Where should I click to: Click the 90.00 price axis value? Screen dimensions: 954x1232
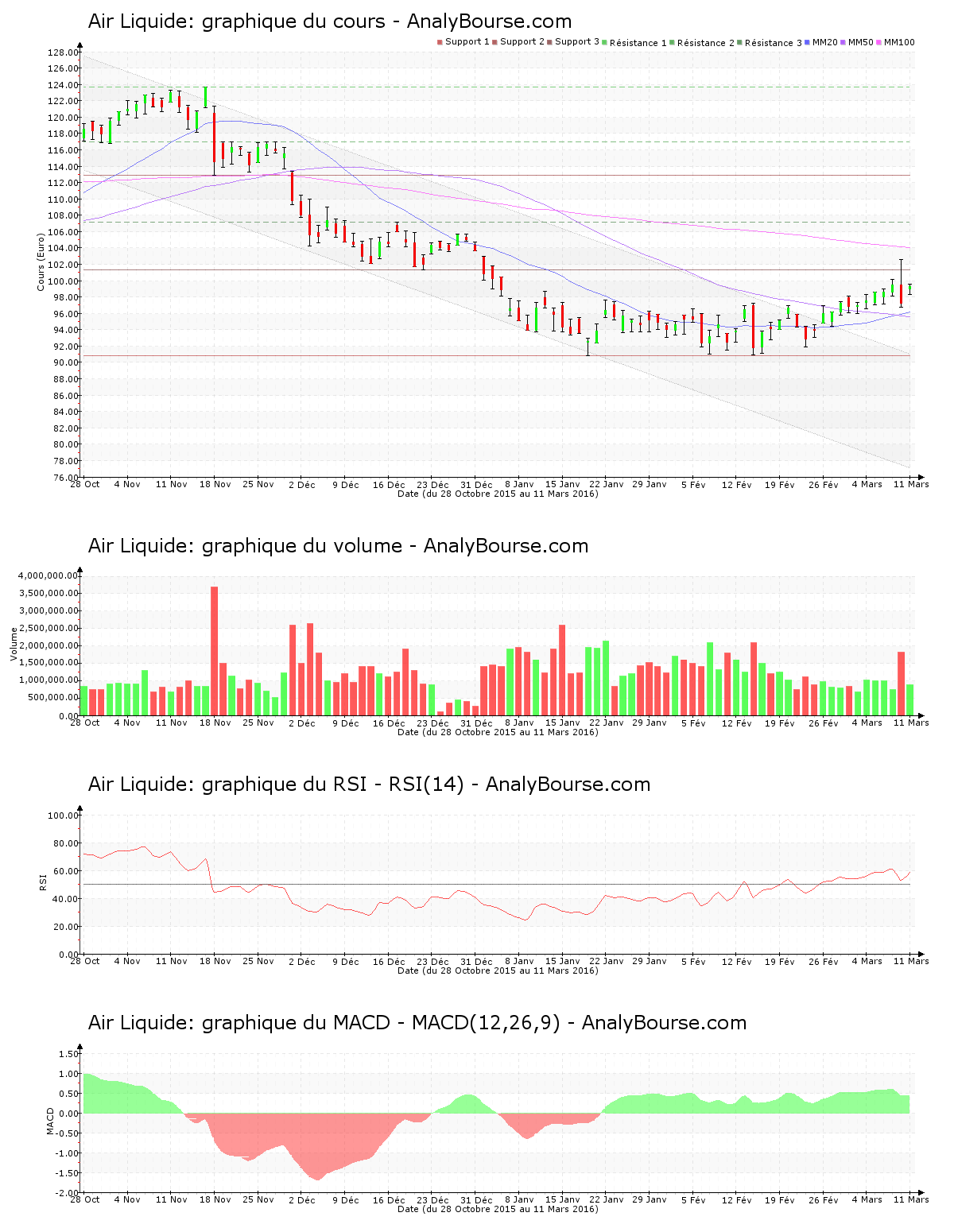(65, 363)
